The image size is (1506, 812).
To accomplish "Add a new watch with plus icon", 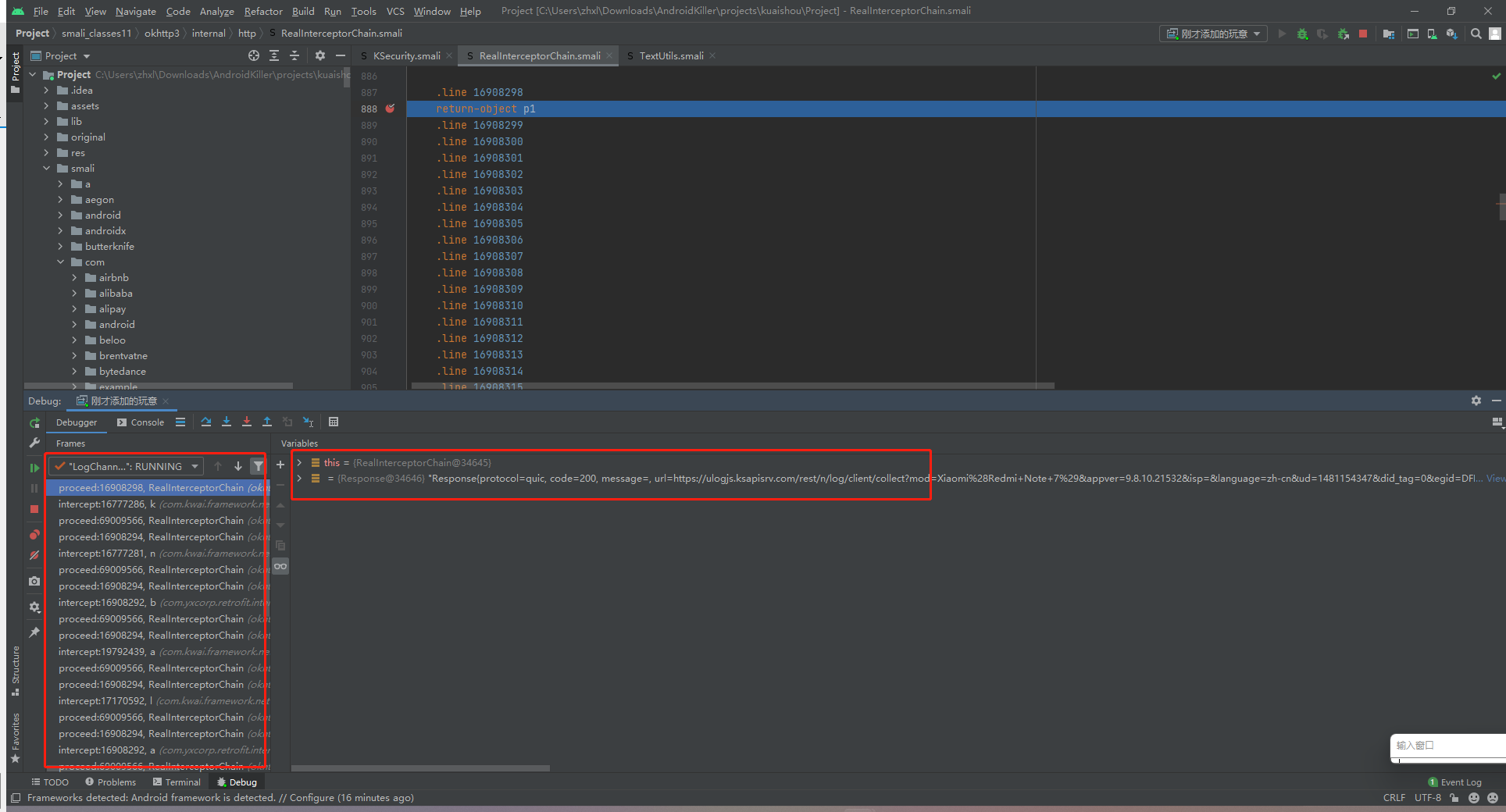I will coord(280,465).
